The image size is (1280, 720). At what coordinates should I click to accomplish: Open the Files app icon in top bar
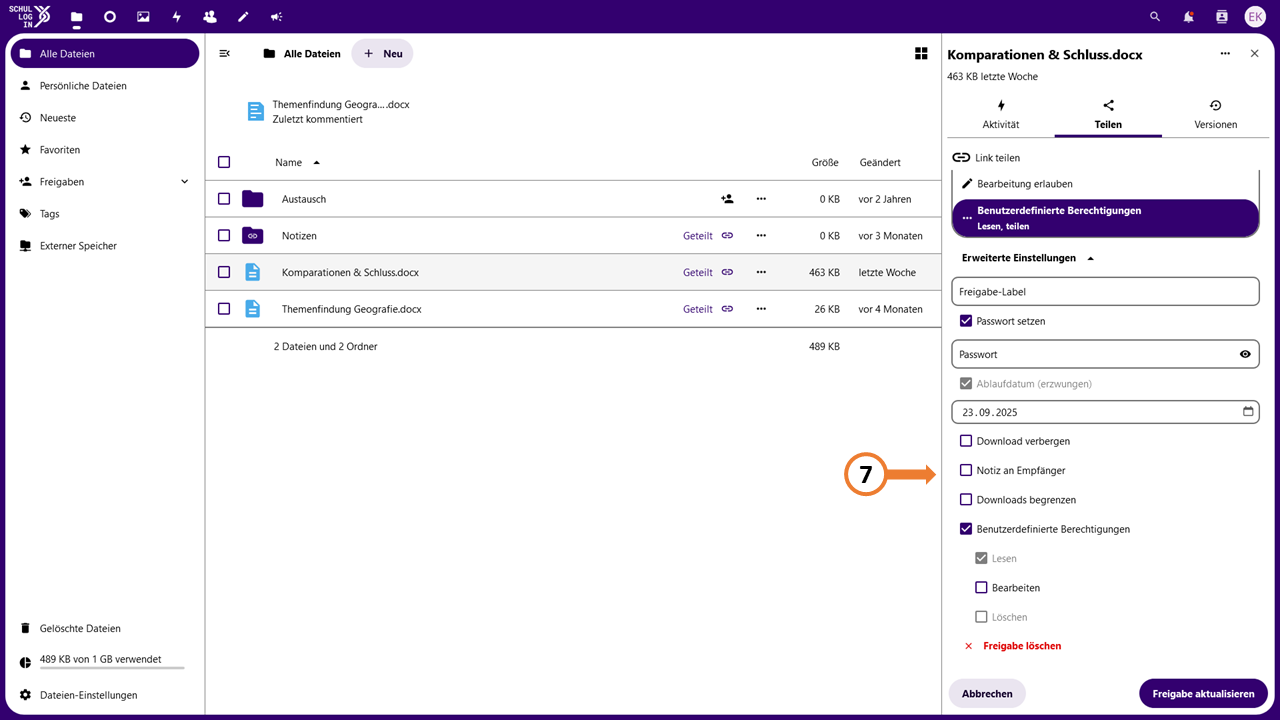coord(77,17)
